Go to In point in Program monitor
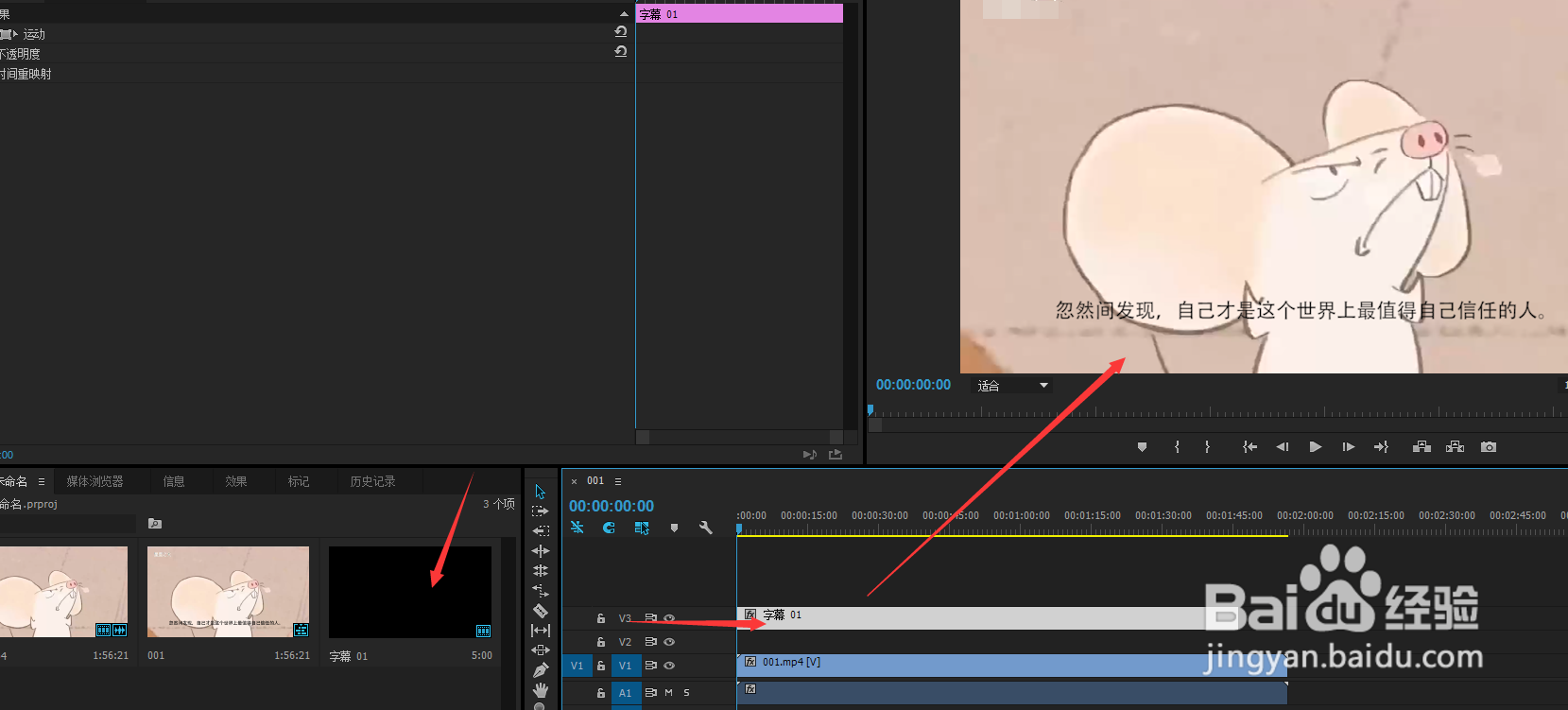 pyautogui.click(x=1249, y=447)
